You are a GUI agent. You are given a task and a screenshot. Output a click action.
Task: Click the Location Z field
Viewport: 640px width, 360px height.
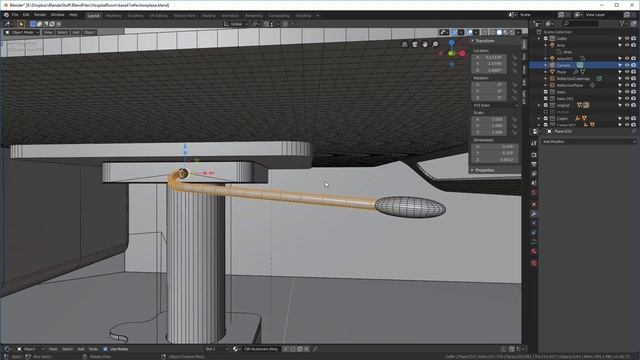click(x=489, y=70)
